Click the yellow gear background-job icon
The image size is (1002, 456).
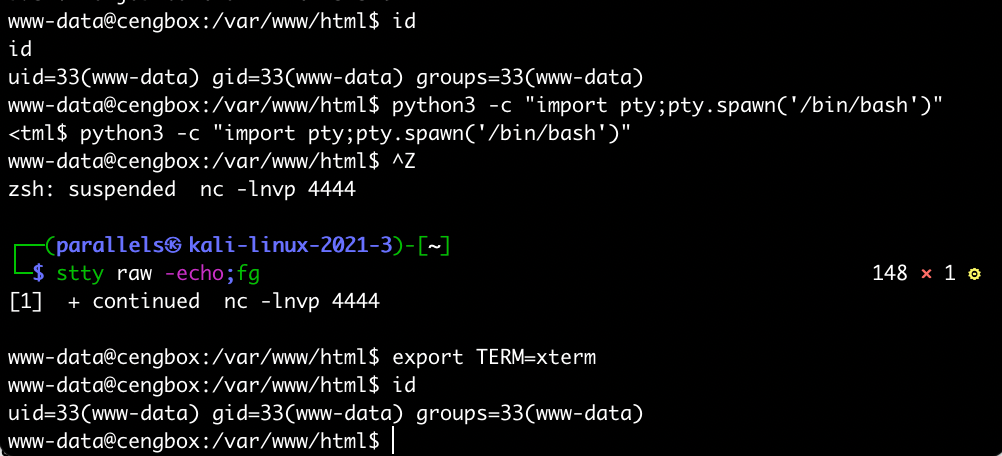tap(975, 273)
